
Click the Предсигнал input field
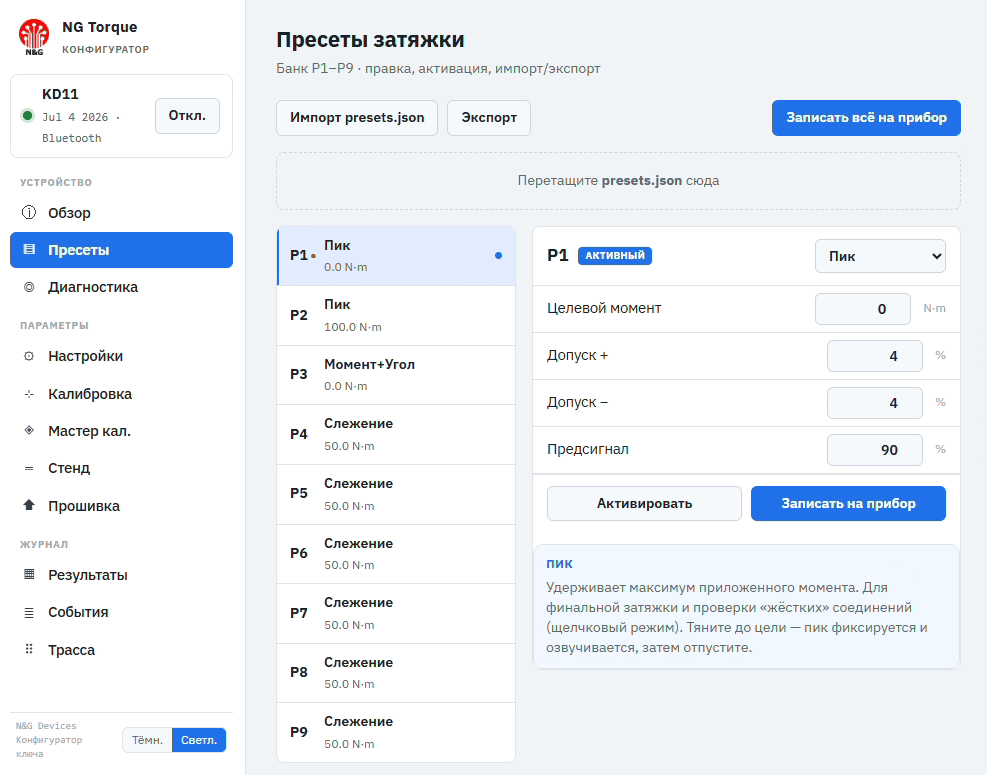click(x=875, y=450)
